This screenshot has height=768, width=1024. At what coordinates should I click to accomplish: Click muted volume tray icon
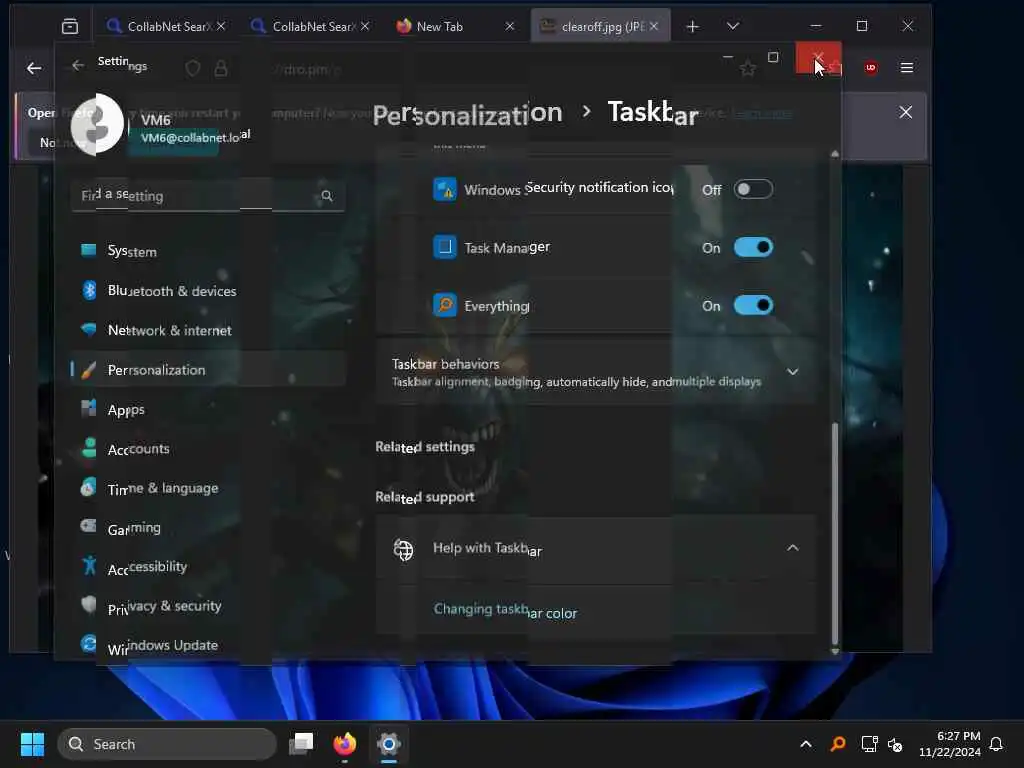tap(895, 744)
